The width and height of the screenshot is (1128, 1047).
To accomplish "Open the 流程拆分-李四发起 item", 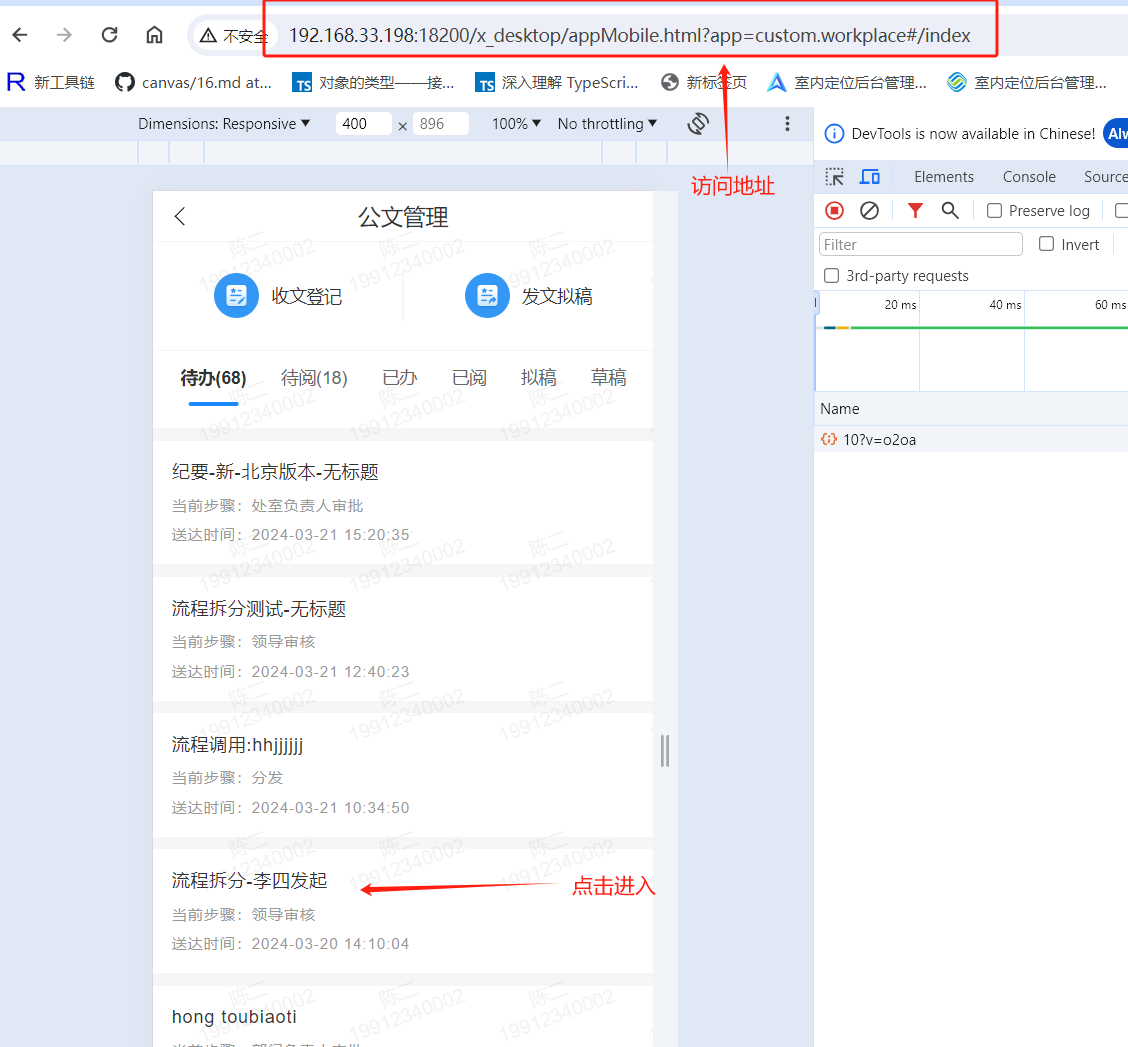I will click(x=249, y=881).
